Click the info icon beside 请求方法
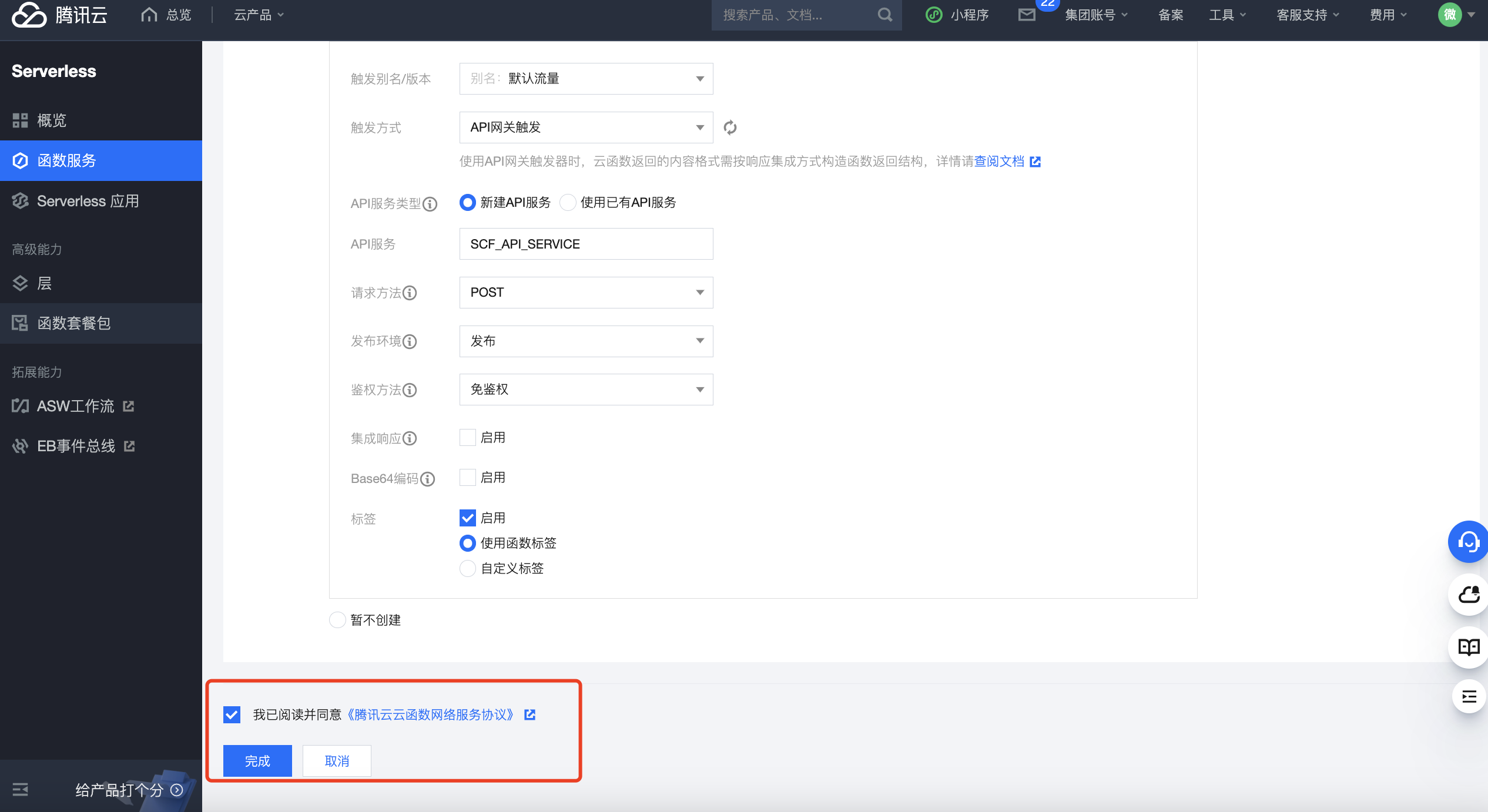 click(x=410, y=293)
